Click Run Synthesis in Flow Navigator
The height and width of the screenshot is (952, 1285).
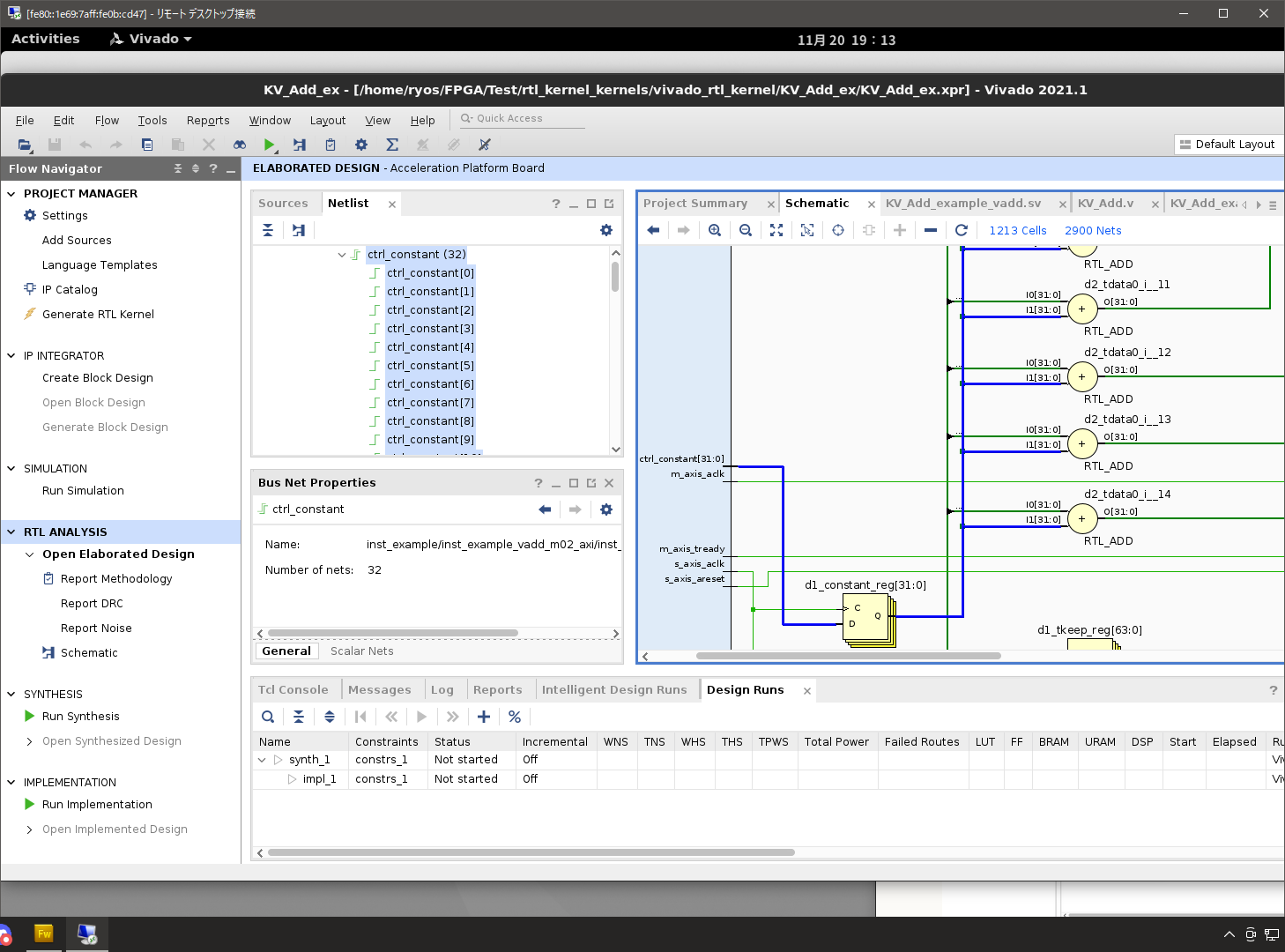(x=80, y=717)
